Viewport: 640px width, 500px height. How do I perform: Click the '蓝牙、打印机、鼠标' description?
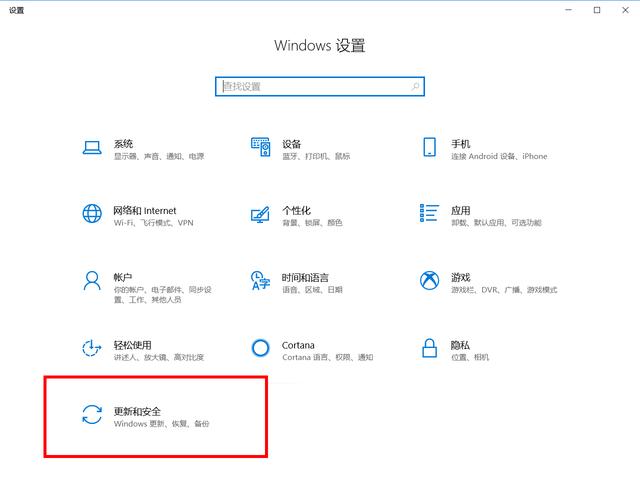point(316,156)
